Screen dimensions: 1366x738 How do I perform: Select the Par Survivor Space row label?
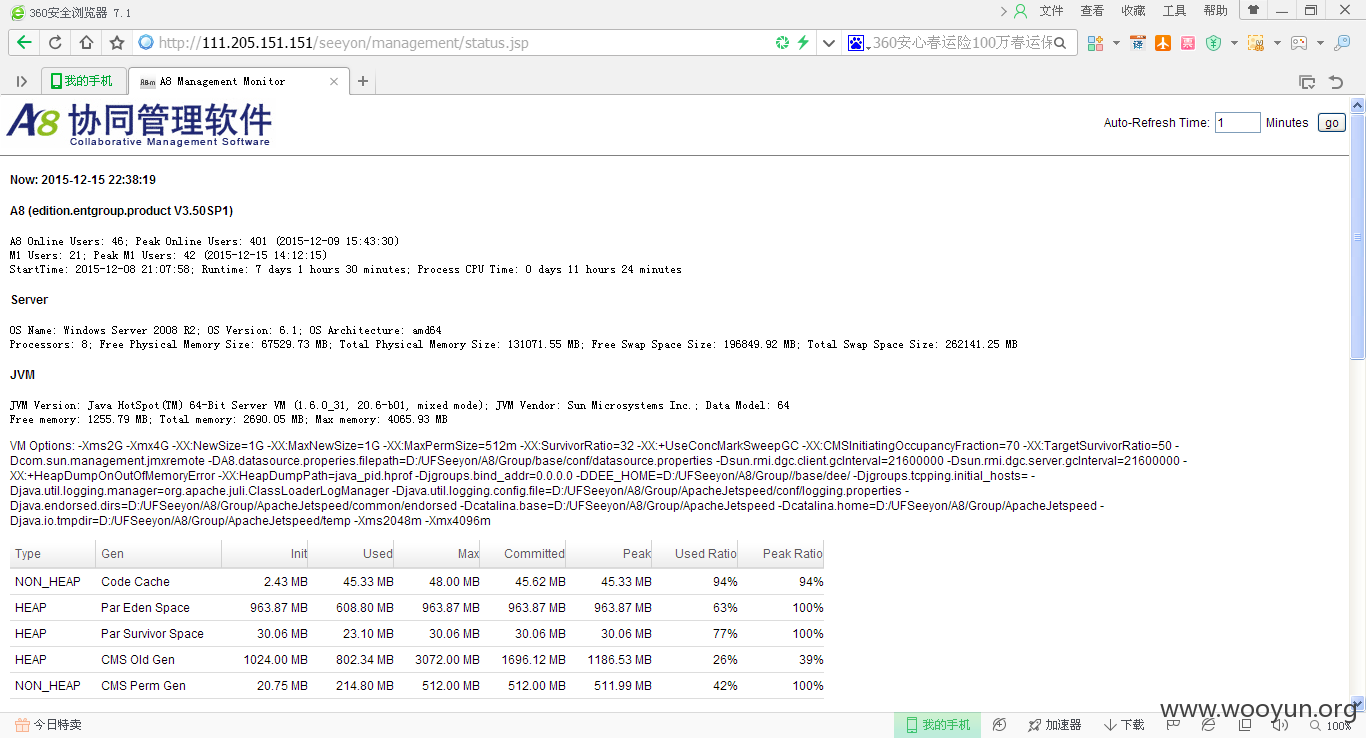pos(152,634)
